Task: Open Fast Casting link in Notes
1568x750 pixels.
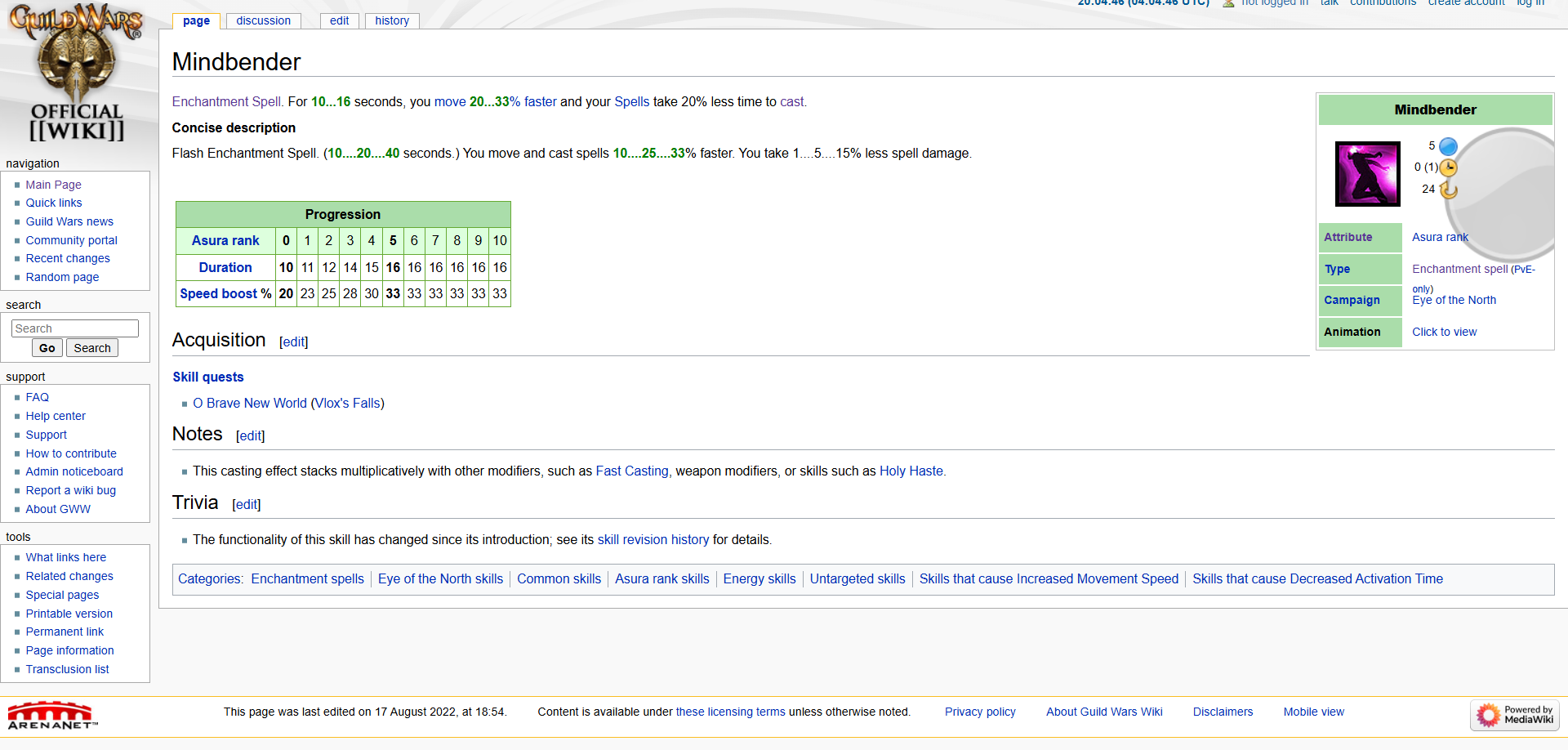Action: coord(632,471)
